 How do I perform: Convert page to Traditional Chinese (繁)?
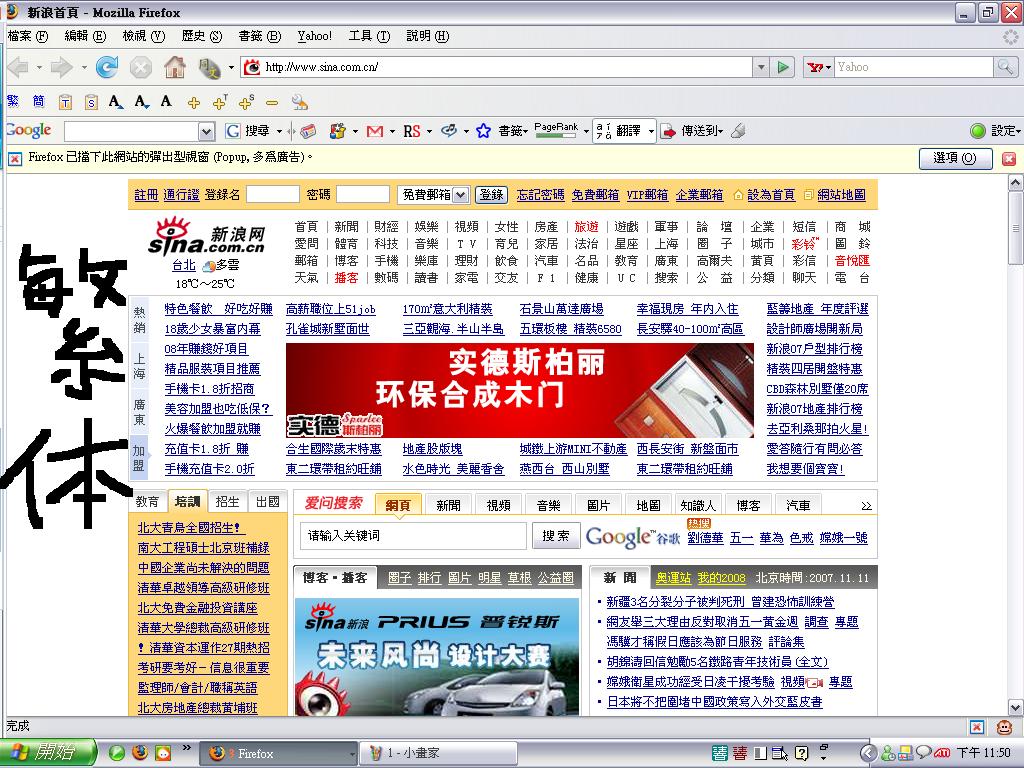(x=13, y=101)
